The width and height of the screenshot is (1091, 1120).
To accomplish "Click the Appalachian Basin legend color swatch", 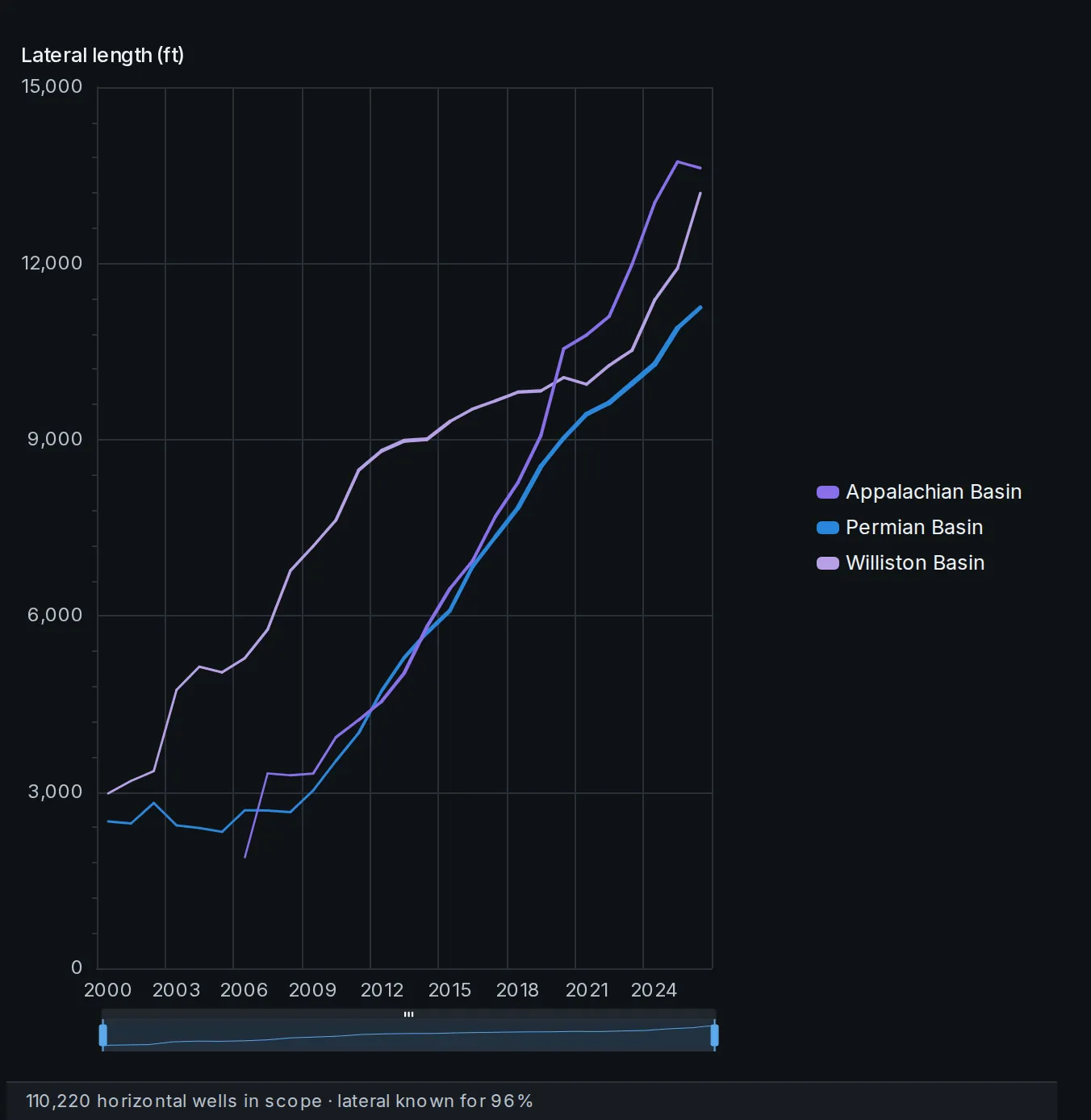I will [828, 492].
